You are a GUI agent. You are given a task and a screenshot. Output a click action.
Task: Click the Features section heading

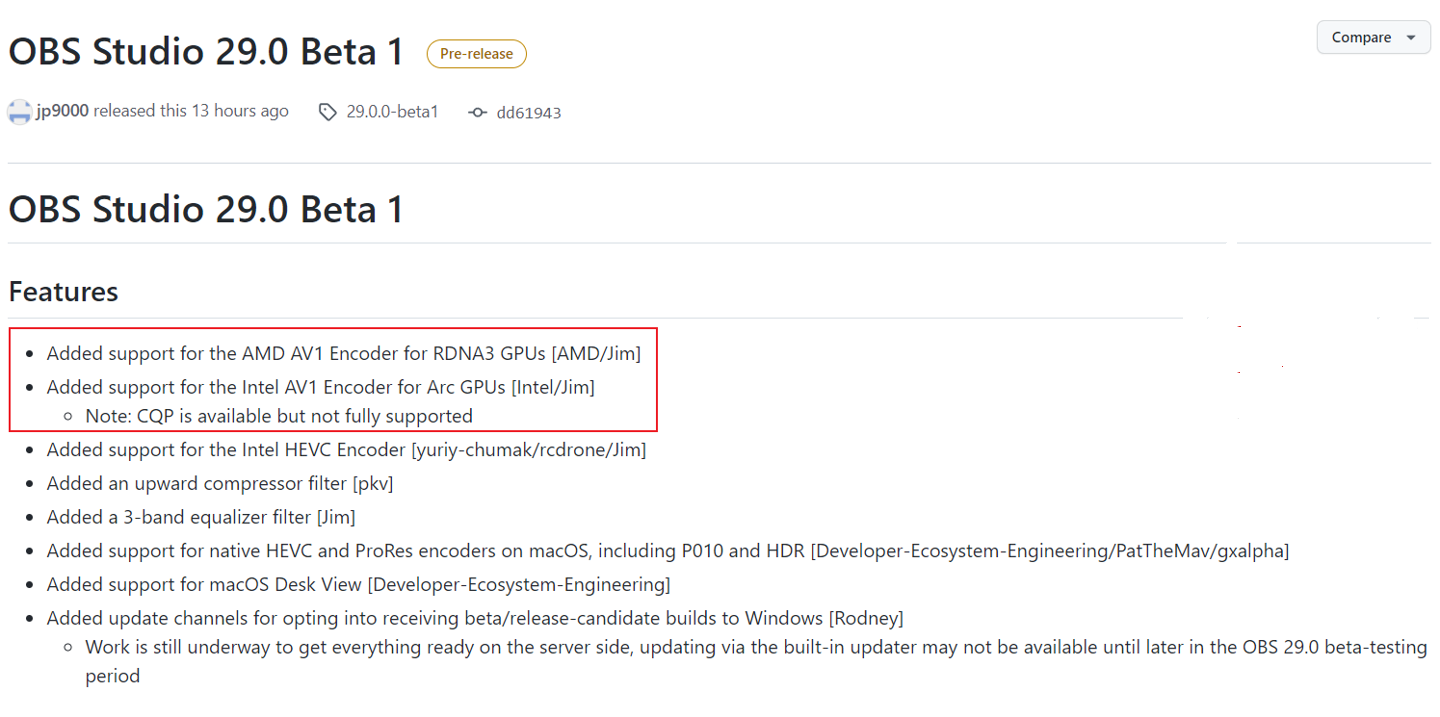63,292
